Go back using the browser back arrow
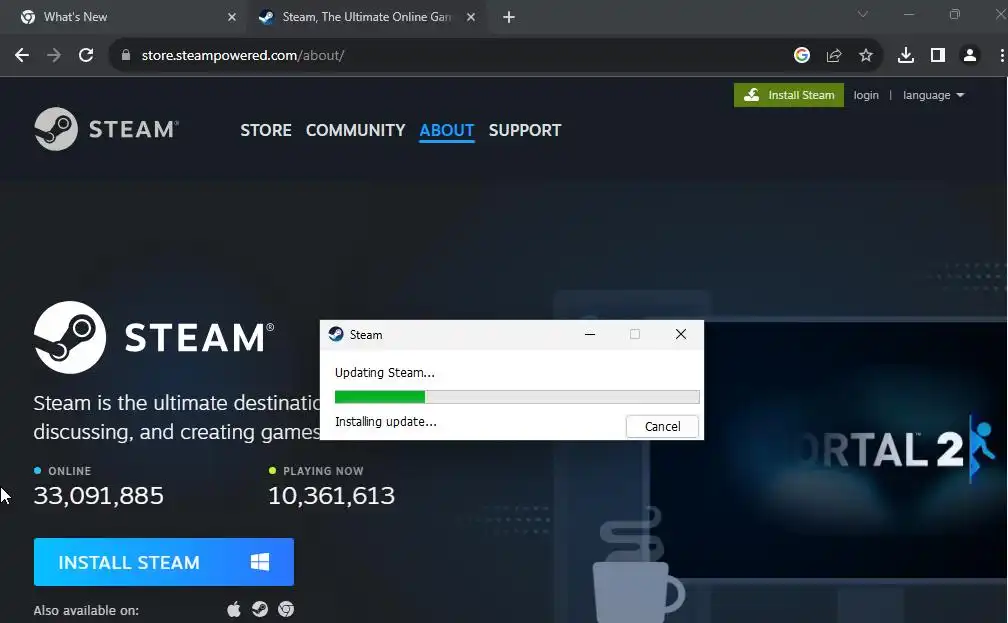 coord(22,55)
